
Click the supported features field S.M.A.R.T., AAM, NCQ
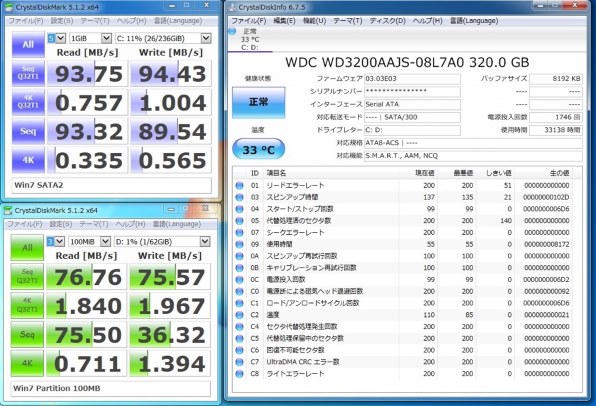pyautogui.click(x=473, y=156)
